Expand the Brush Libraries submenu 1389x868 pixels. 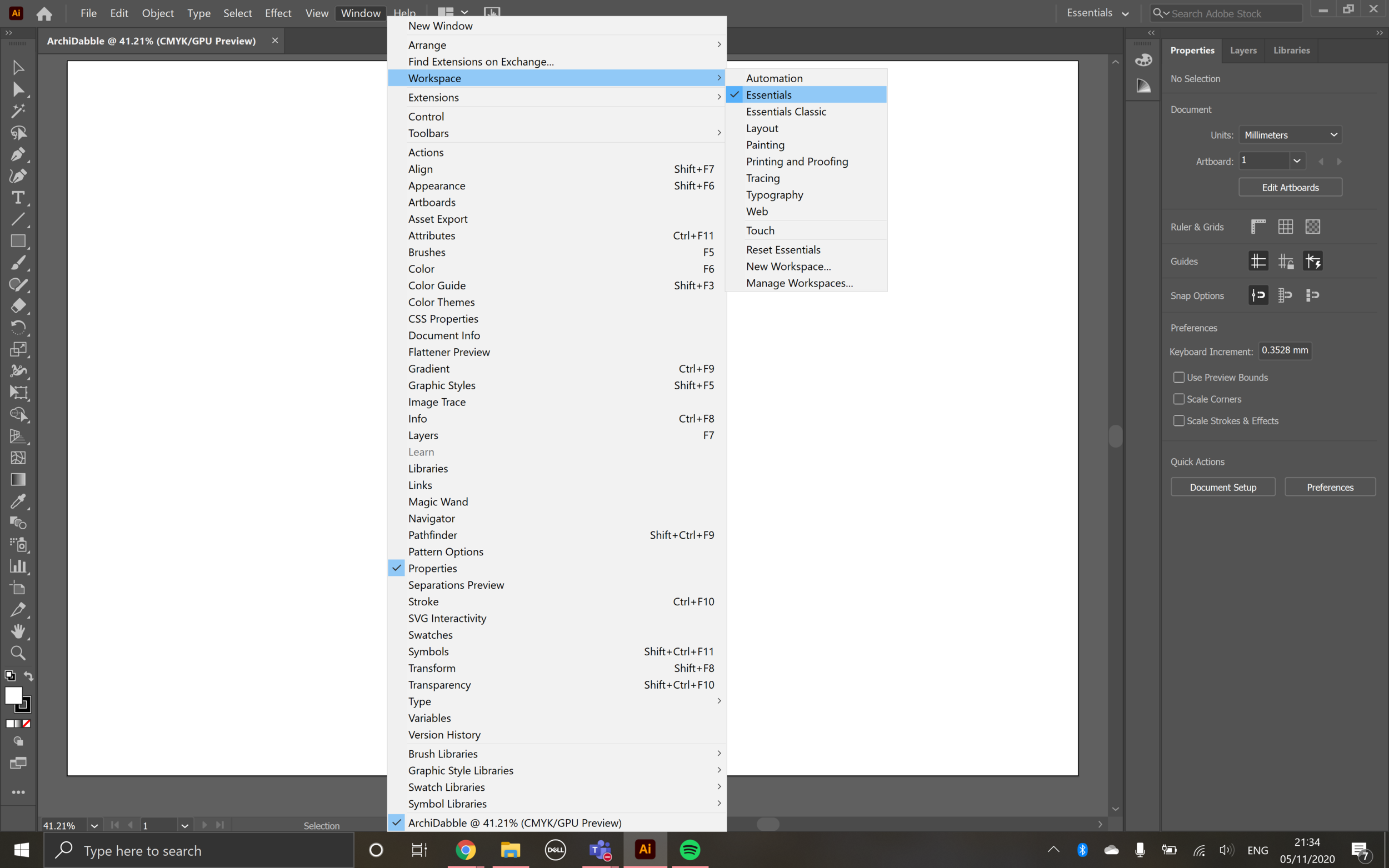pos(556,754)
